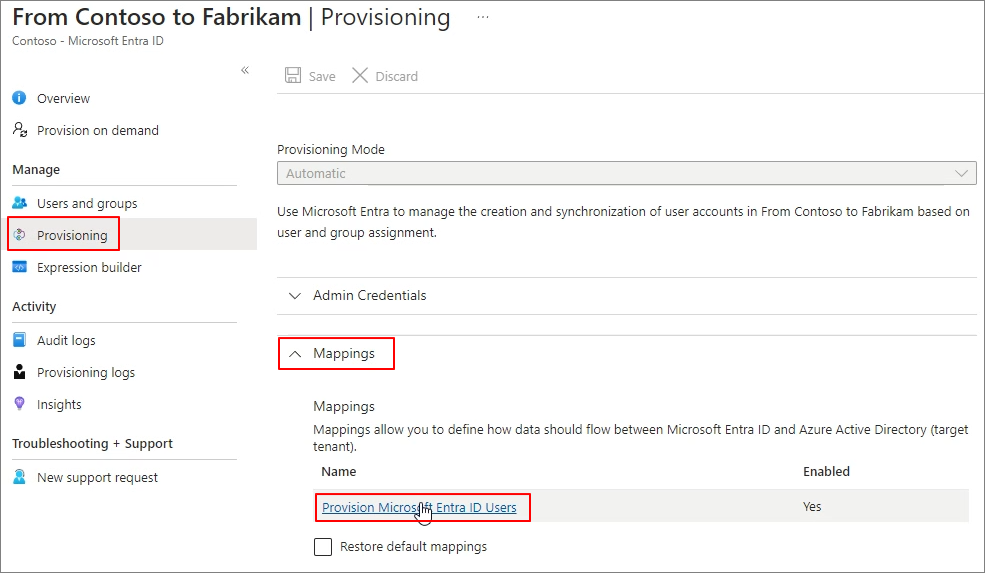Select Provisioning menu item
The height and width of the screenshot is (573, 985).
click(x=72, y=236)
